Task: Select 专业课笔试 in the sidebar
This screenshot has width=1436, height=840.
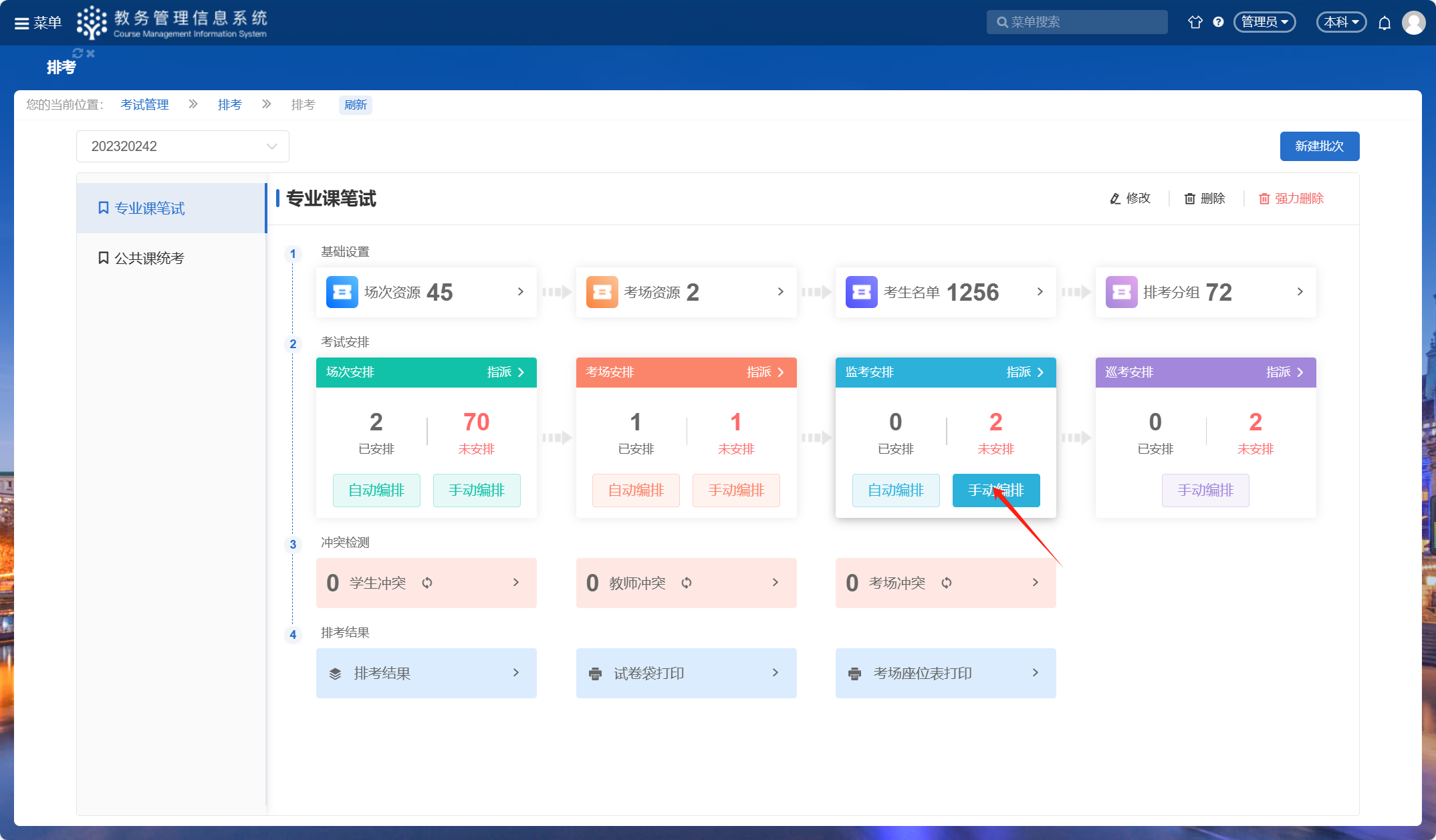Action: 149,208
